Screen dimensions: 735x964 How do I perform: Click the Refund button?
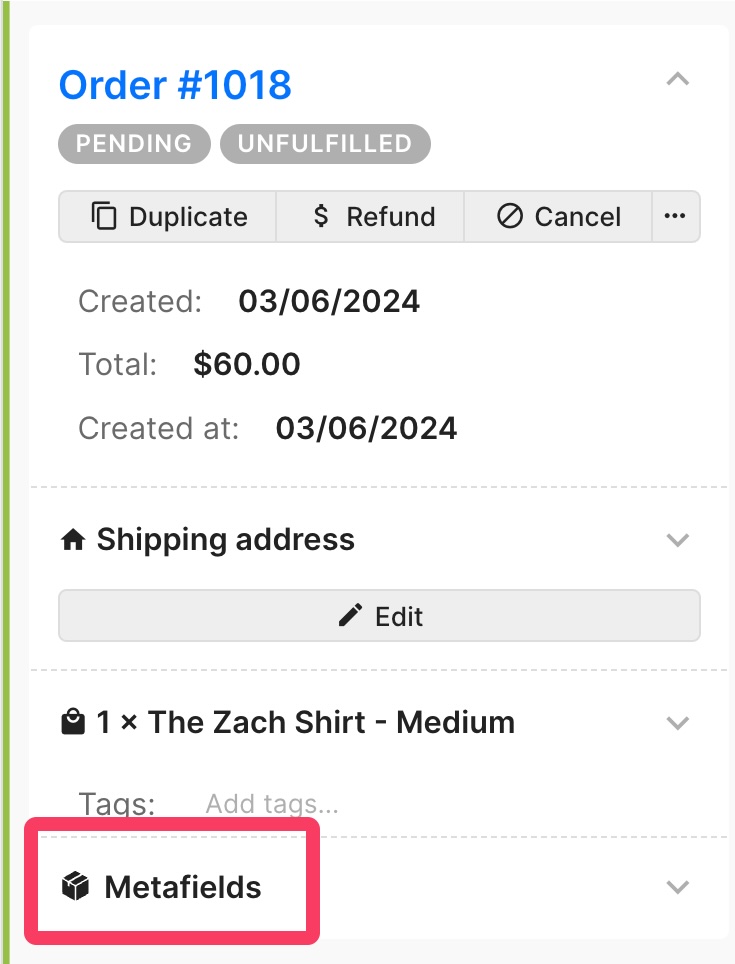370,216
